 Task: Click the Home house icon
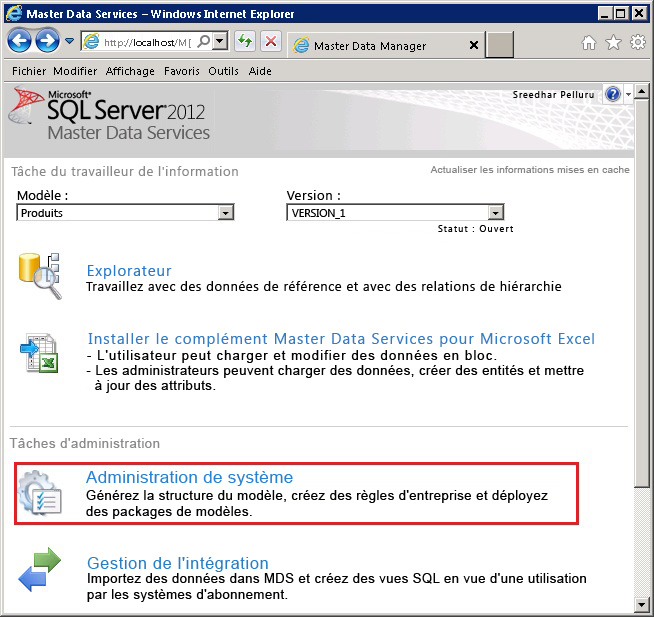pos(589,42)
